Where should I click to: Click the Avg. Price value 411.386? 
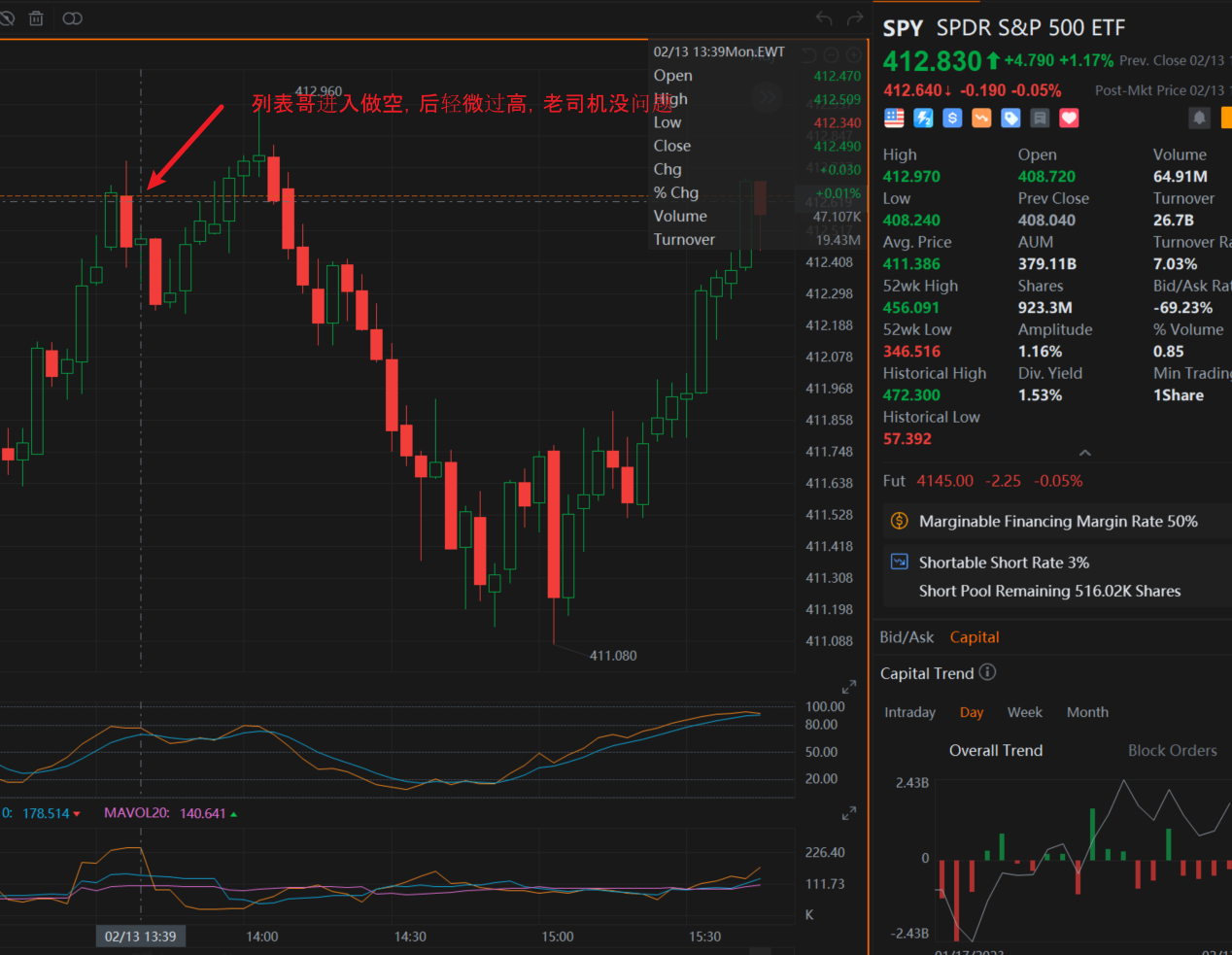(x=911, y=264)
